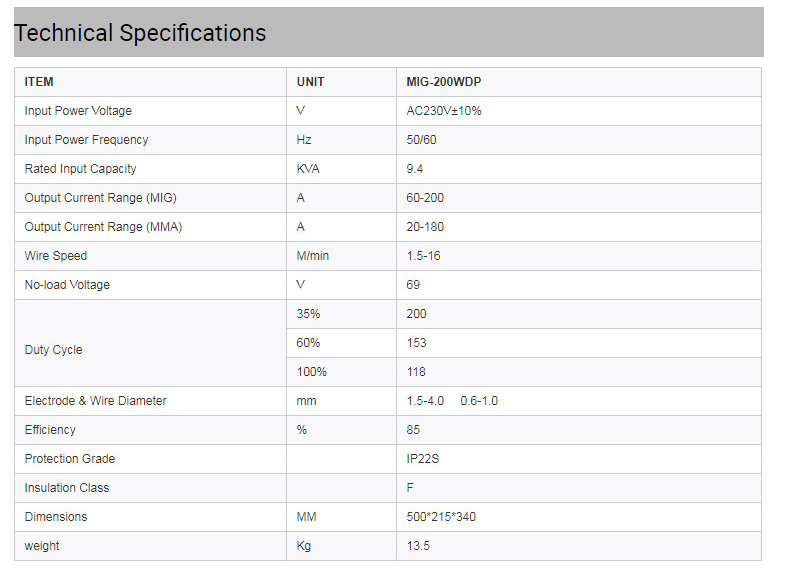785x568 pixels.
Task: Click the Rated Input Capacity label
Action: (80, 169)
